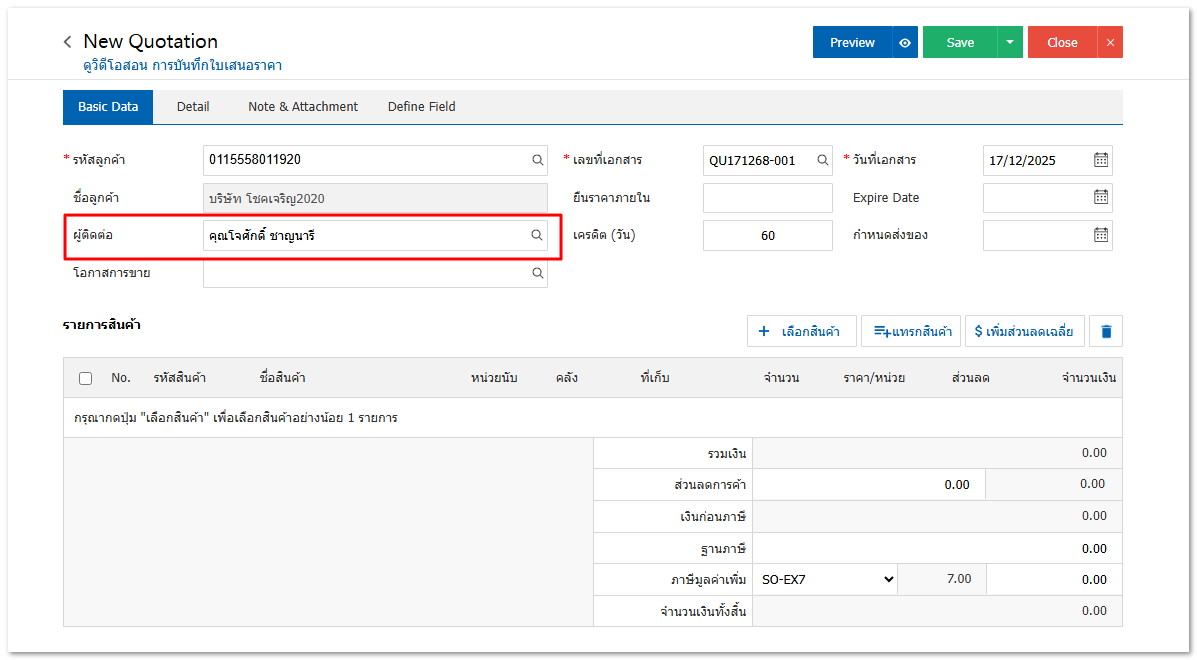1197x660 pixels.
Task: Tick the select-all checkbox in product table header
Action: [85, 378]
